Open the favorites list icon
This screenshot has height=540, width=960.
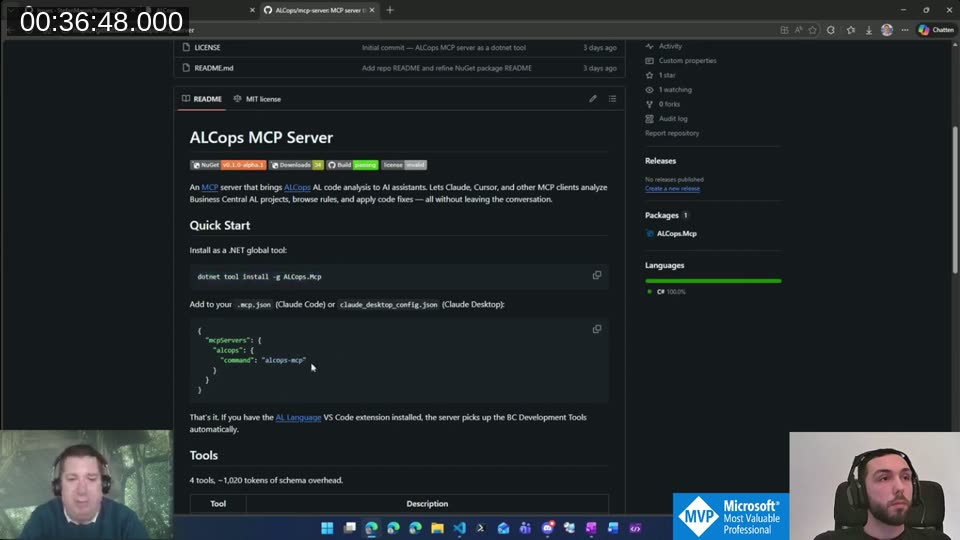point(850,30)
